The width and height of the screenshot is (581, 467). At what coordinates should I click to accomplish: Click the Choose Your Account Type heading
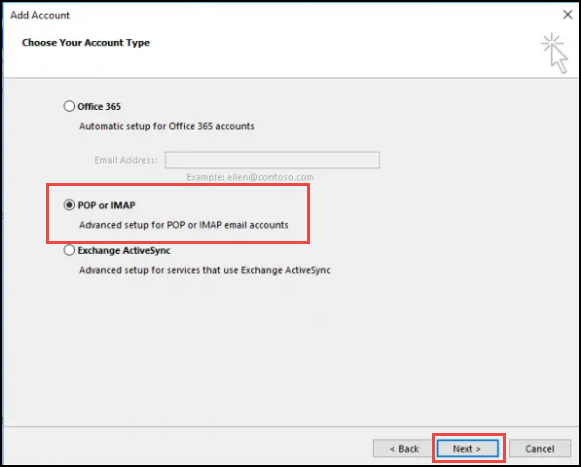(86, 43)
